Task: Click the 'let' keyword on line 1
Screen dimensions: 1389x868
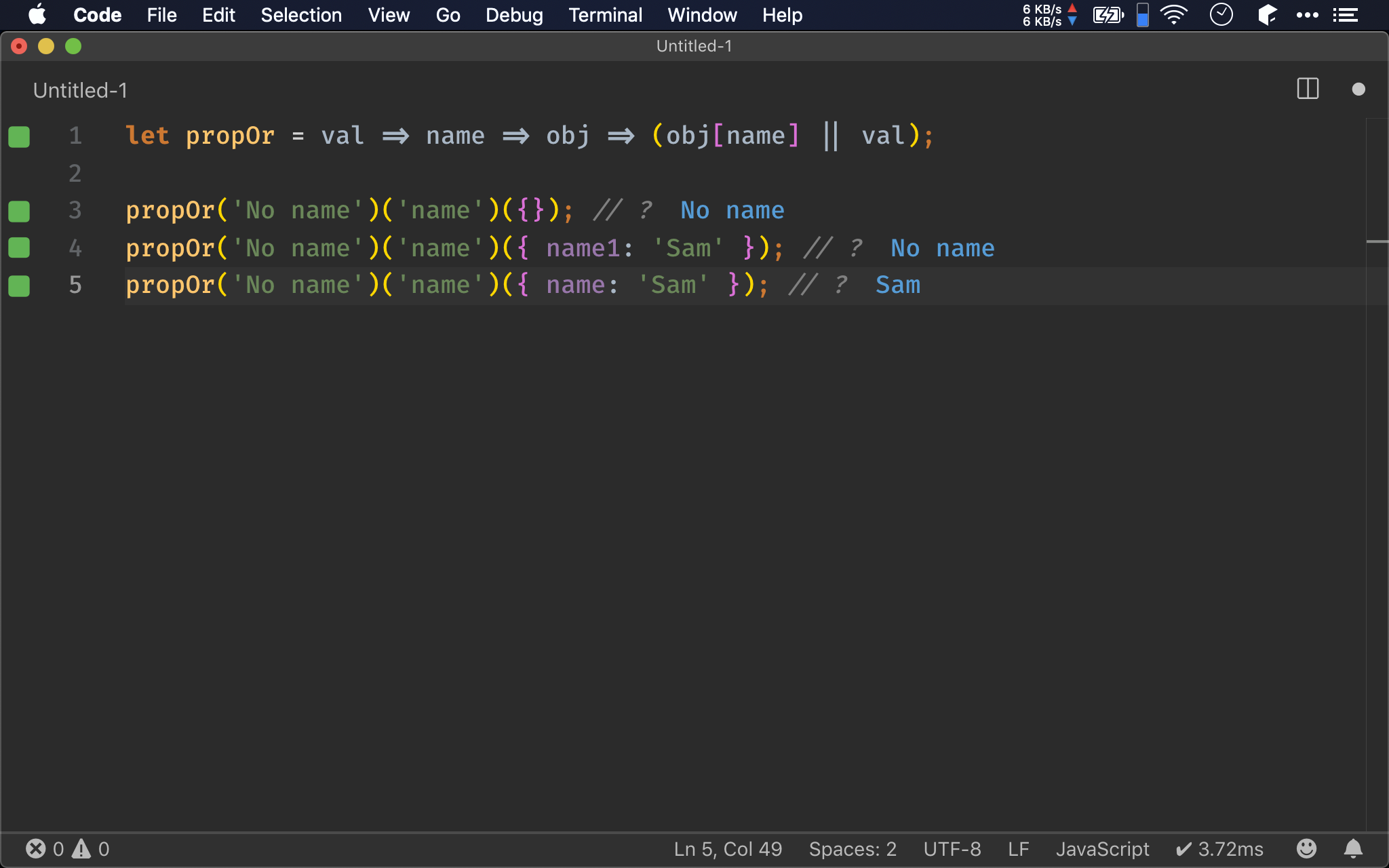Action: (x=147, y=136)
